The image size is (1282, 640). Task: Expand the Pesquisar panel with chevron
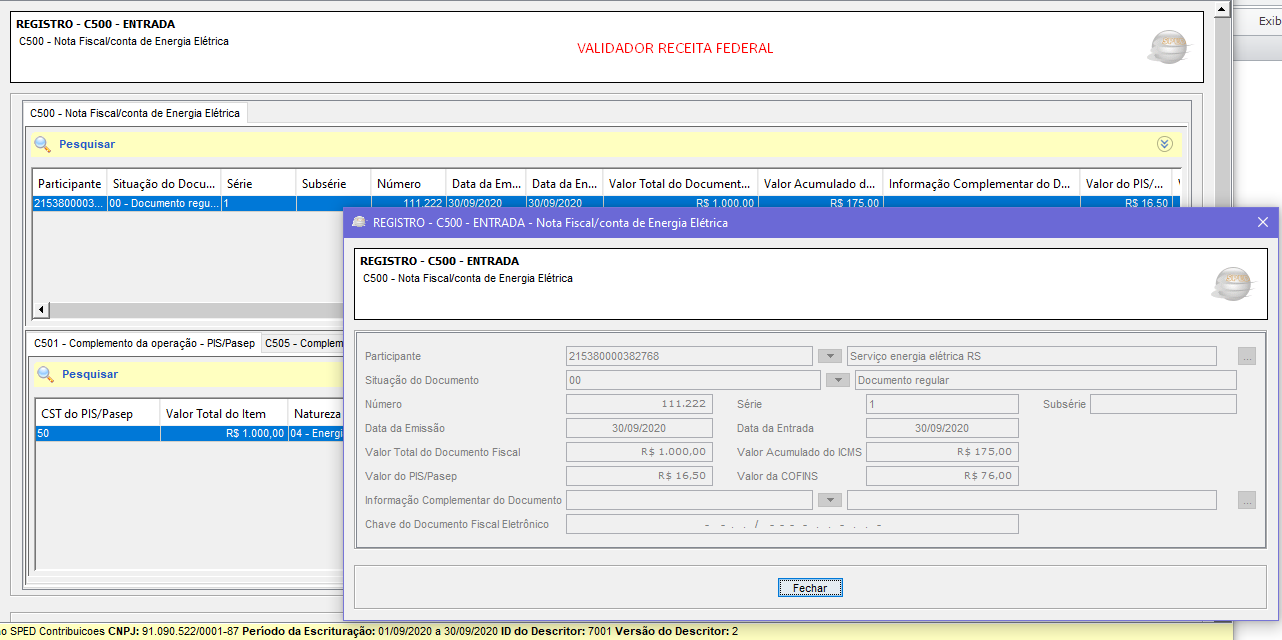(x=1164, y=144)
